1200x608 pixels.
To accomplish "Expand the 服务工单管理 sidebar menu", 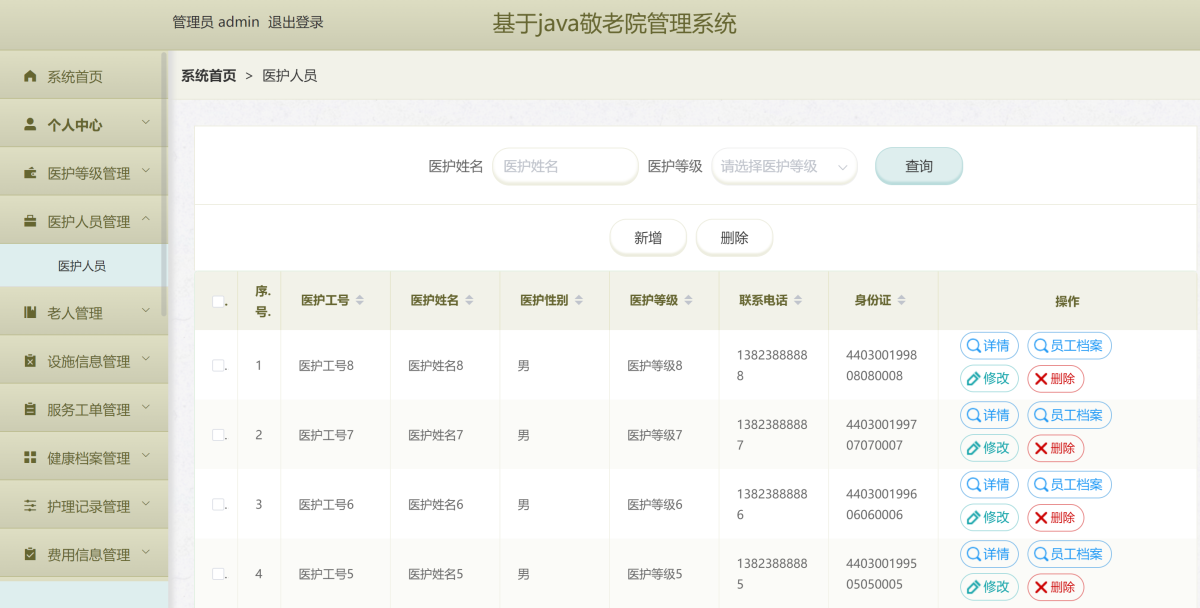I will coord(88,410).
